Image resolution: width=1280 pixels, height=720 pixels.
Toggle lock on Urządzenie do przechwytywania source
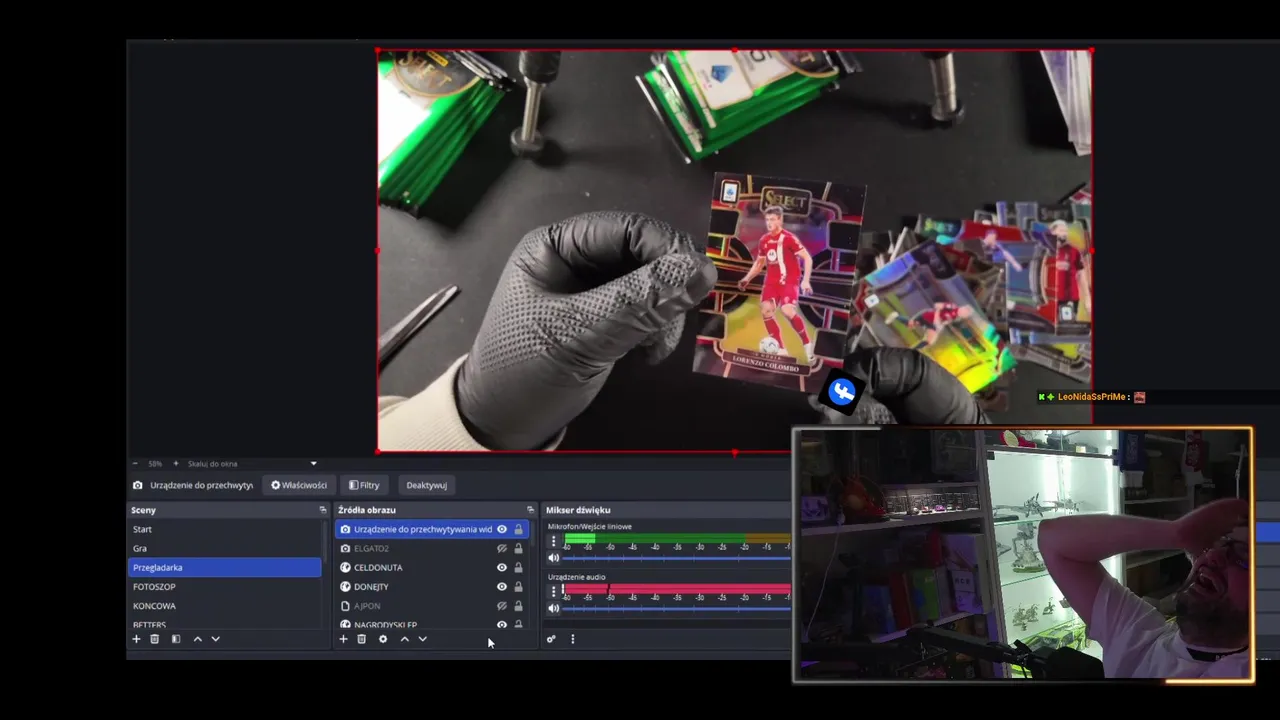point(518,529)
